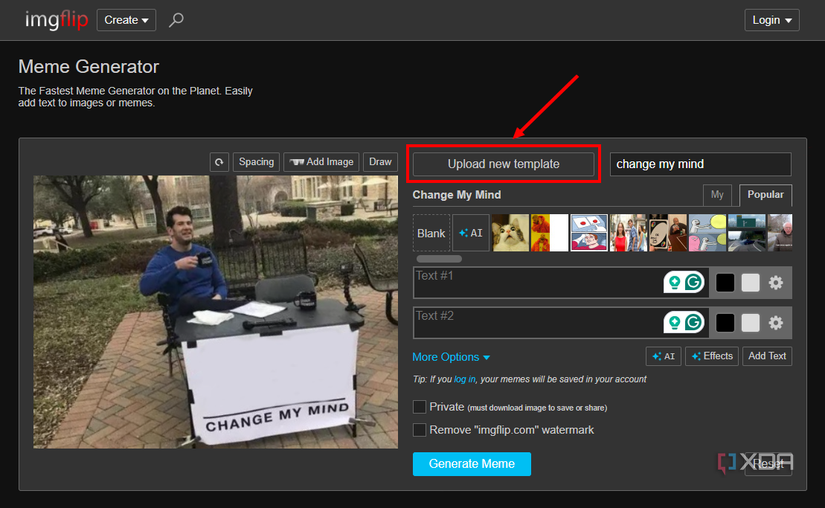This screenshot has height=508, width=825.
Task: Select the Distracted Boyfriend template
Action: (x=628, y=233)
